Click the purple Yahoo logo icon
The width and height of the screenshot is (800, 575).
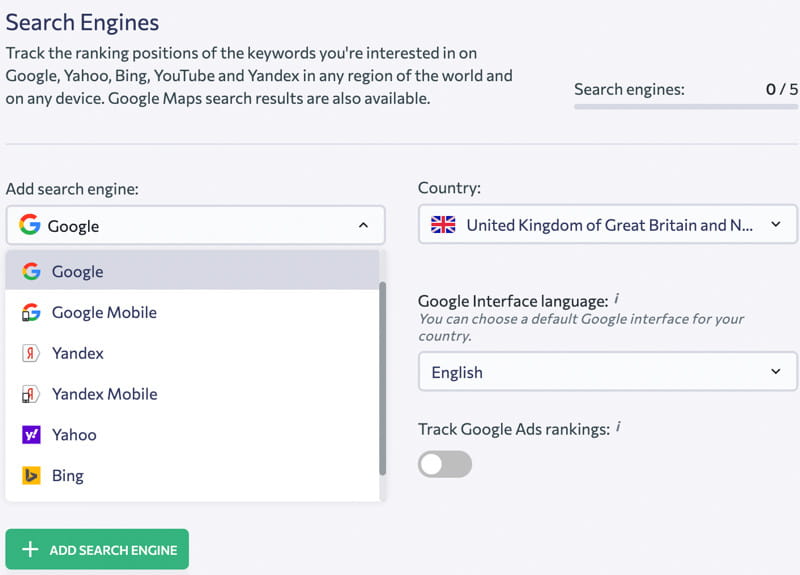tap(31, 435)
